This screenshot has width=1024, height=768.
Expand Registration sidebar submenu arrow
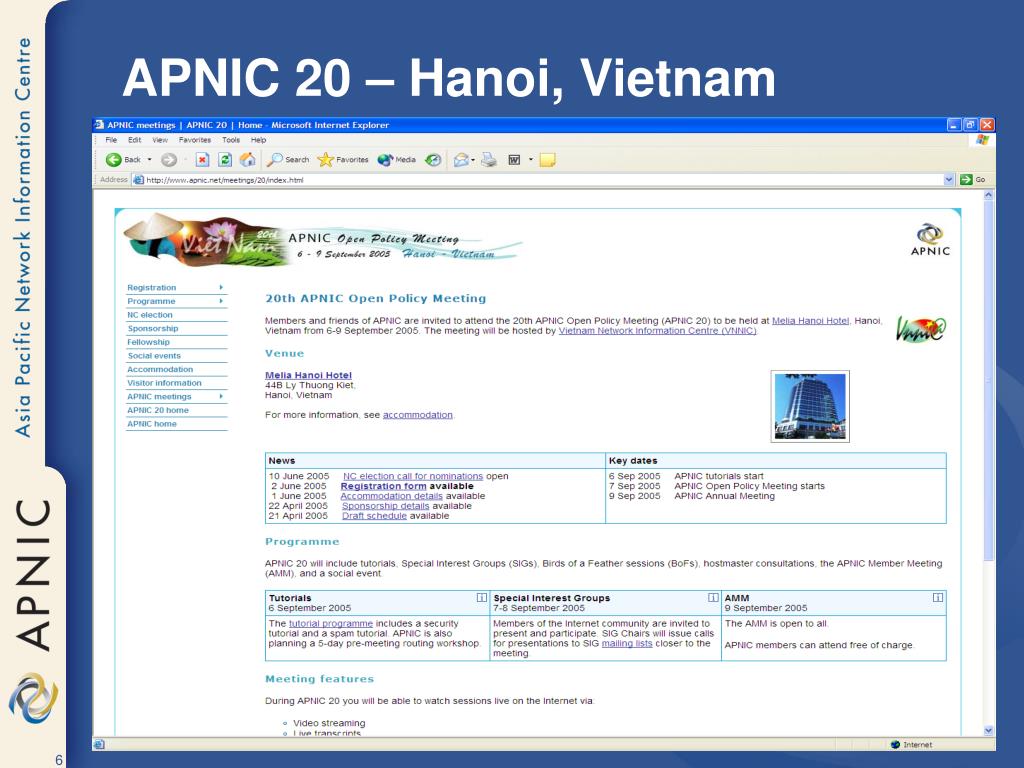[x=221, y=287]
